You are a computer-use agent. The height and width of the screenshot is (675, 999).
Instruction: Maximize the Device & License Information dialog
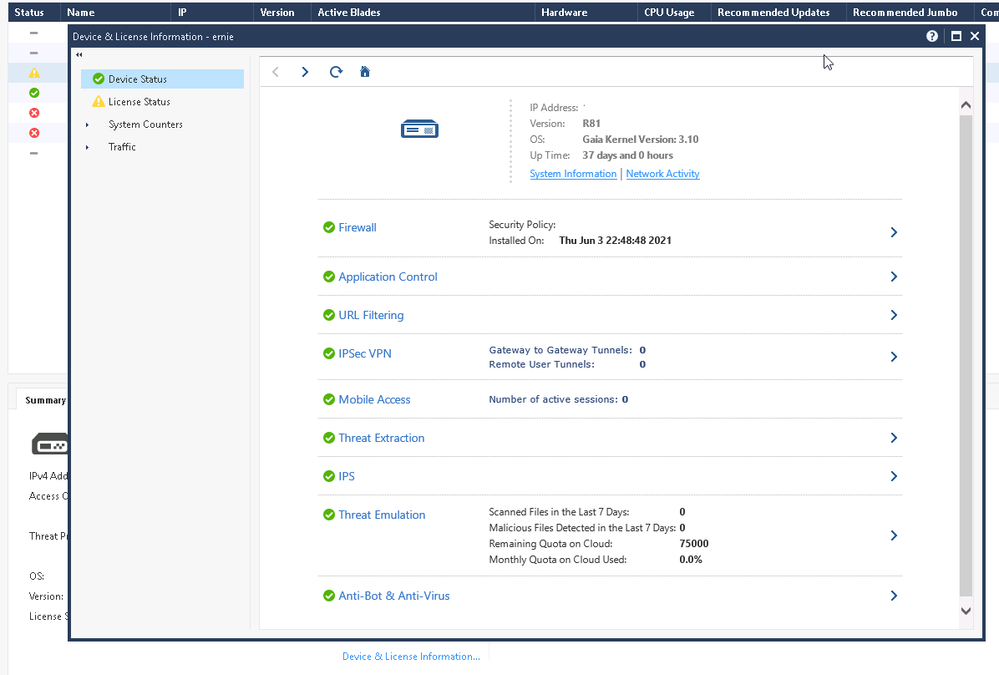coord(956,36)
